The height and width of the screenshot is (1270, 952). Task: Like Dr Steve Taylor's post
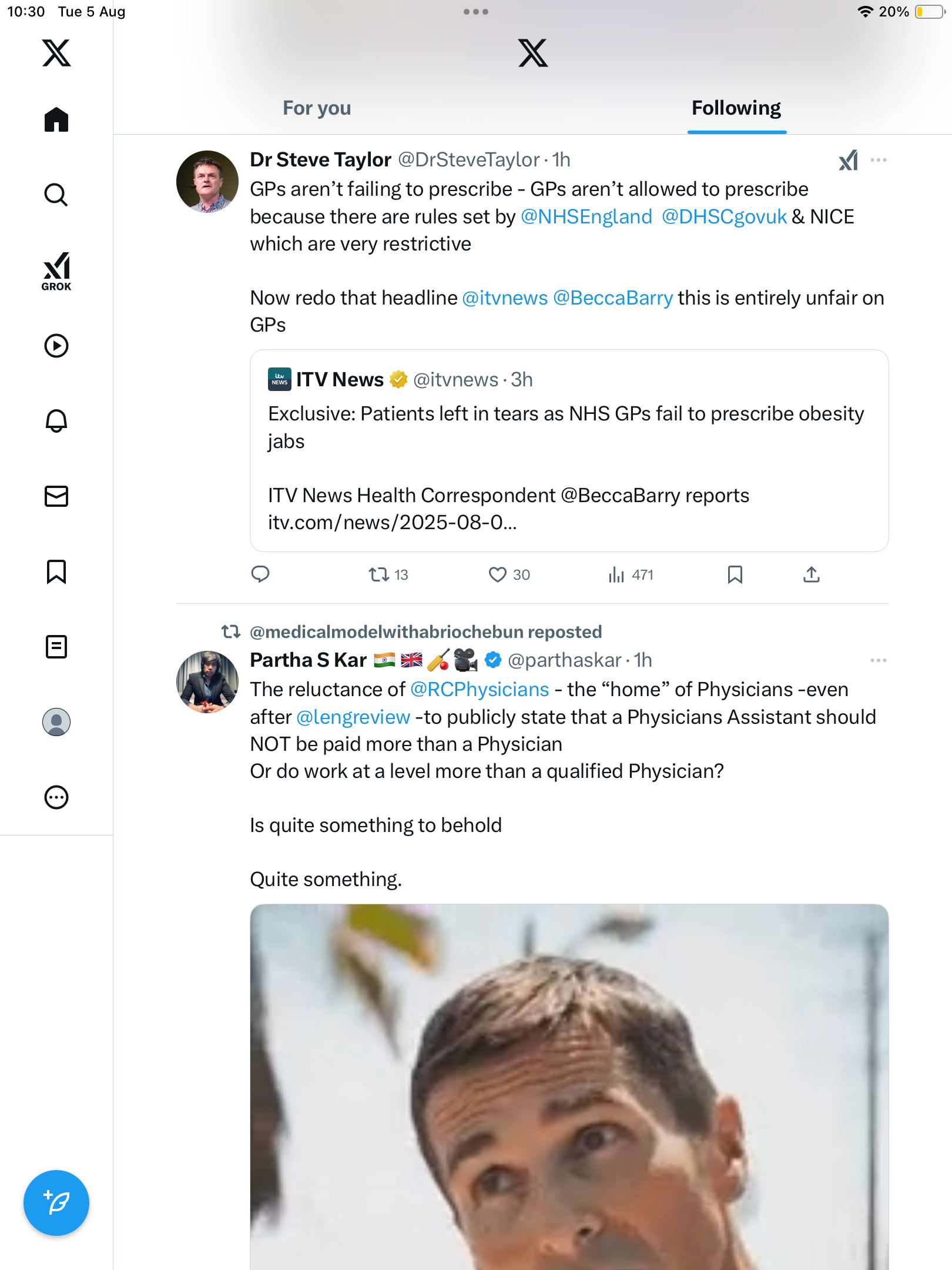[498, 574]
